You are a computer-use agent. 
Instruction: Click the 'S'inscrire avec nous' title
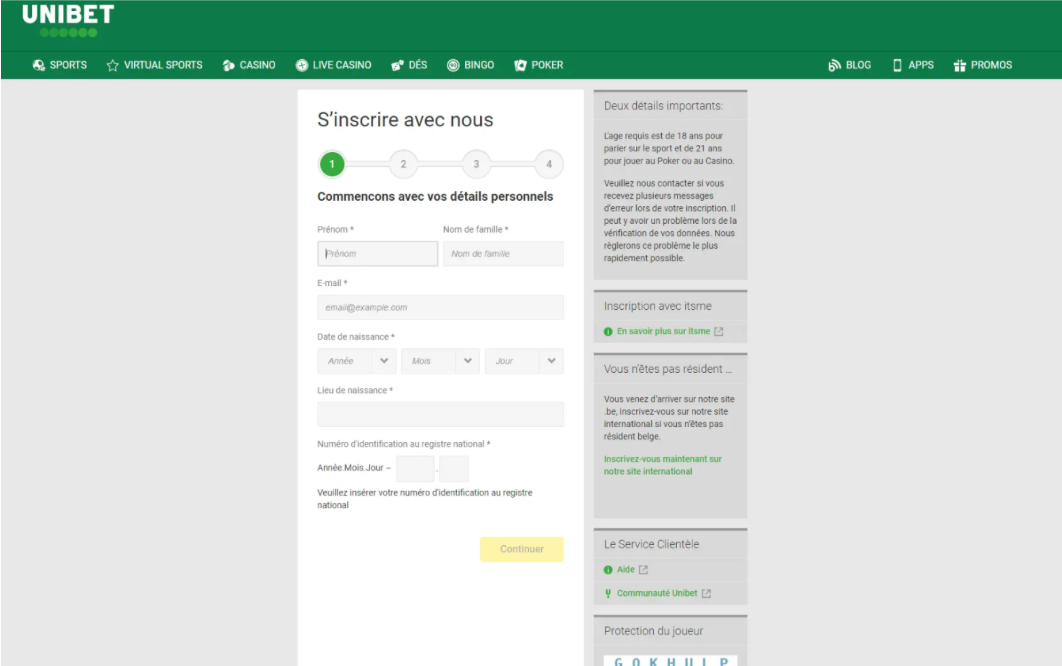(405, 120)
